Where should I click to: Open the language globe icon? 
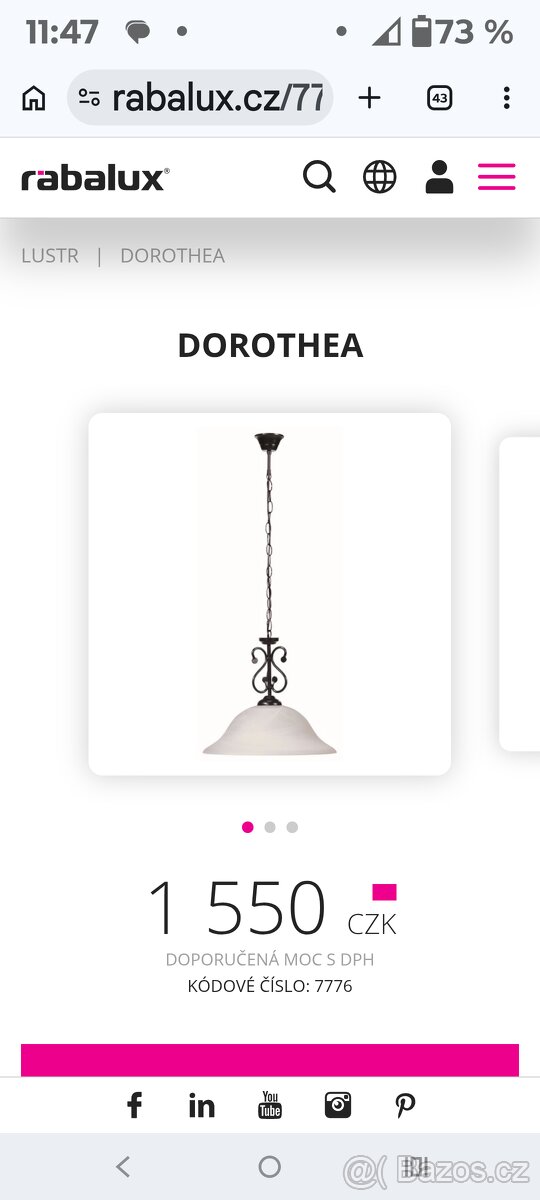(379, 177)
